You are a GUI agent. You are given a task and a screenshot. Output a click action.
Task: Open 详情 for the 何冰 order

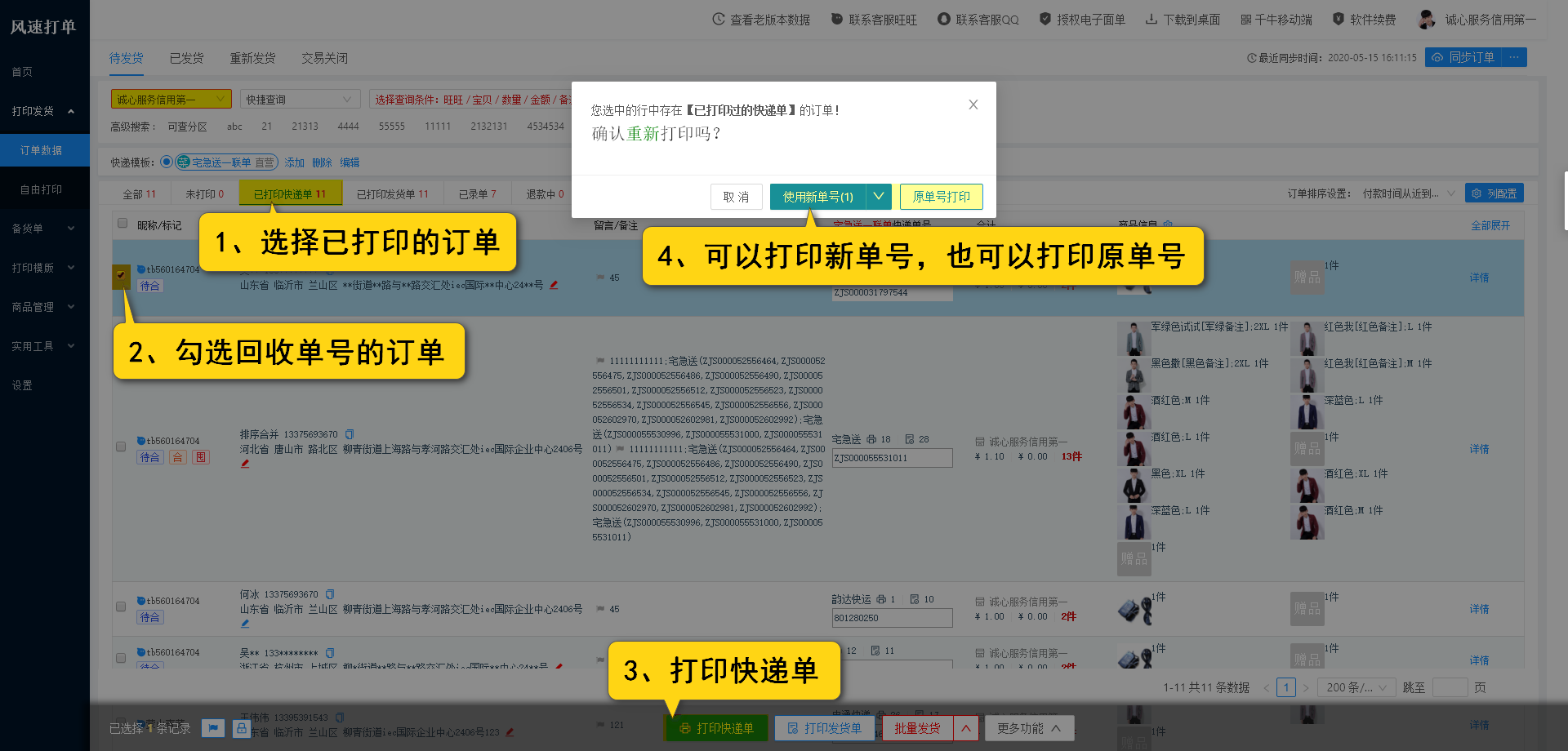[x=1479, y=609]
